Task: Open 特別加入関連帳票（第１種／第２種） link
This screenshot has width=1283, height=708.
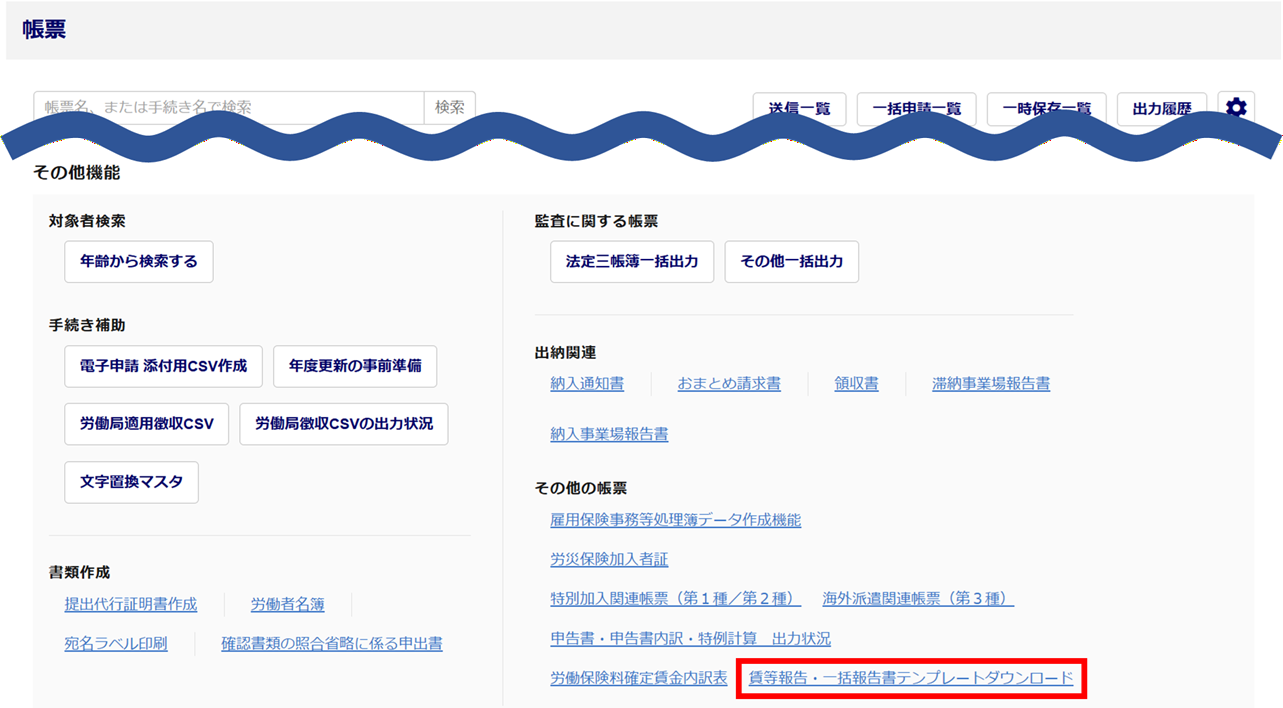Action: pos(676,598)
